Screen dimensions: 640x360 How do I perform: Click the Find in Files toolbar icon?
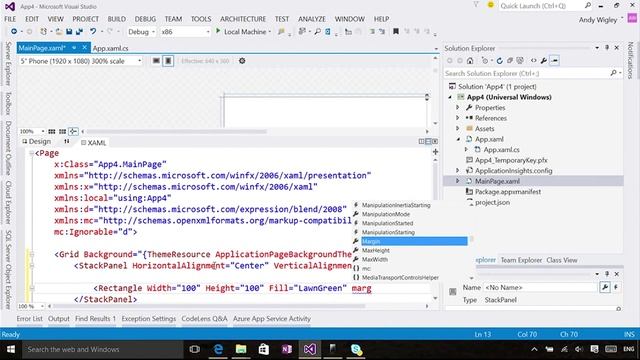281,31
